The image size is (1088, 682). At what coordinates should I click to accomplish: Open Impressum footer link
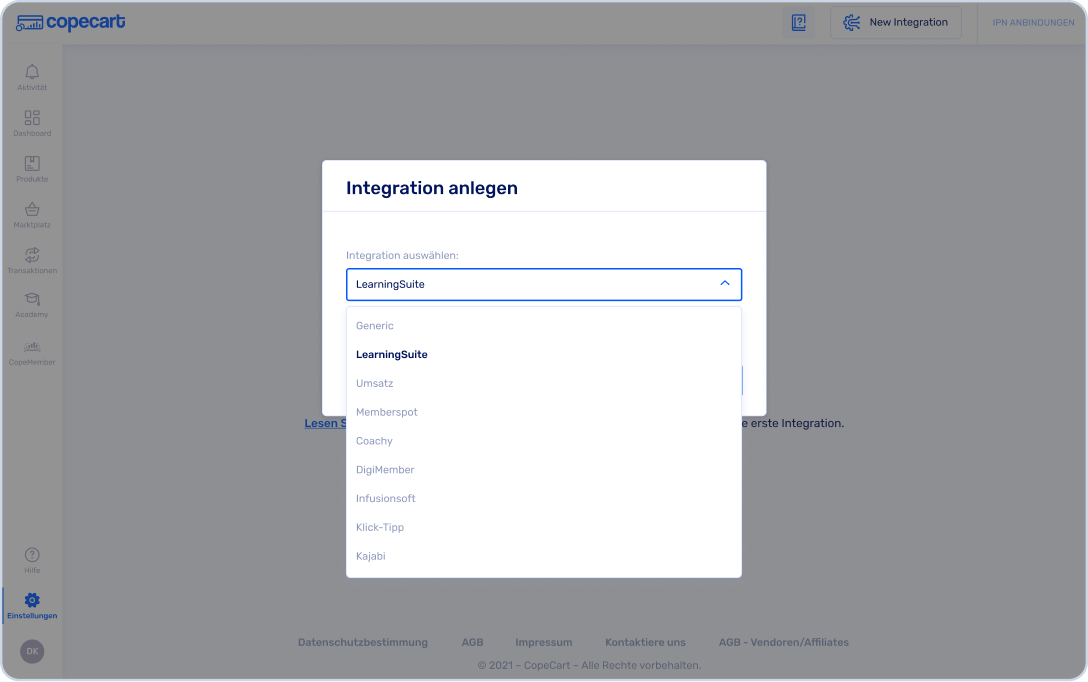click(544, 642)
